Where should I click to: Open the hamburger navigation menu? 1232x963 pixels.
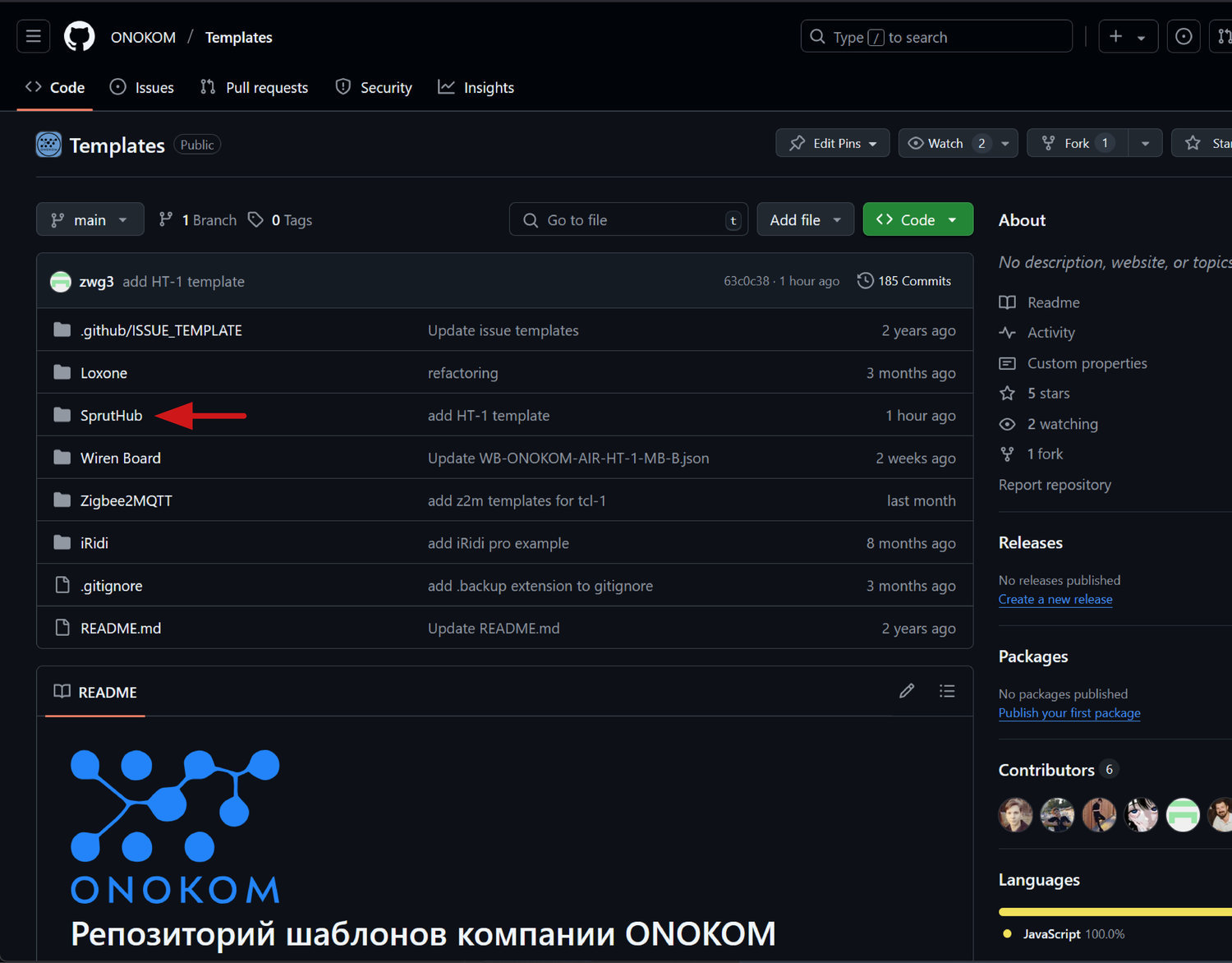[x=34, y=36]
